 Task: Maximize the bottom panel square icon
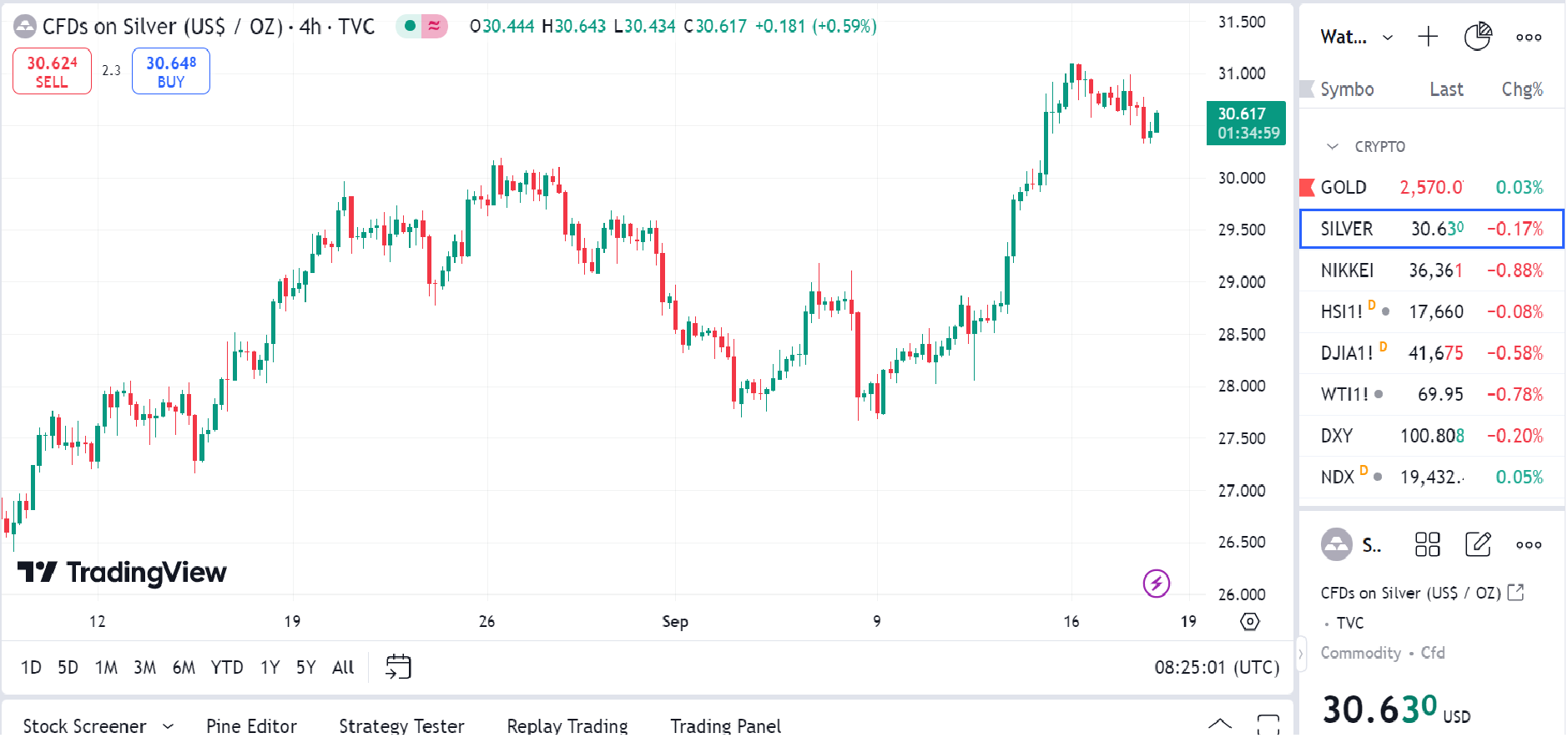pos(1268,724)
